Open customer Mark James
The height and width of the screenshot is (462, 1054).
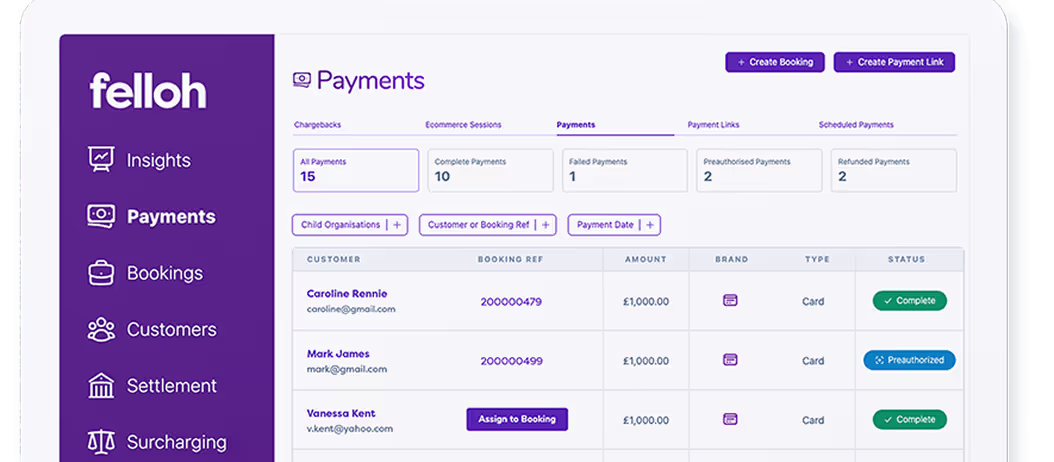[x=338, y=354]
